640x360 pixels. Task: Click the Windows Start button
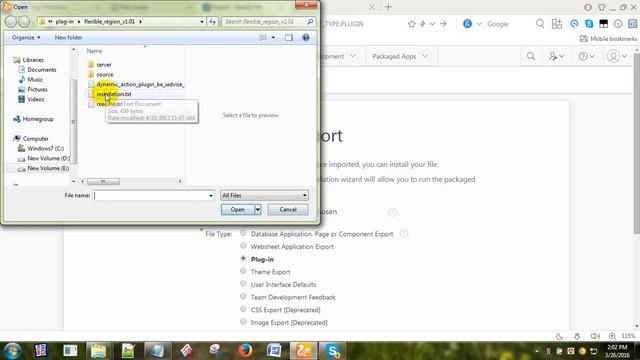[x=12, y=351]
